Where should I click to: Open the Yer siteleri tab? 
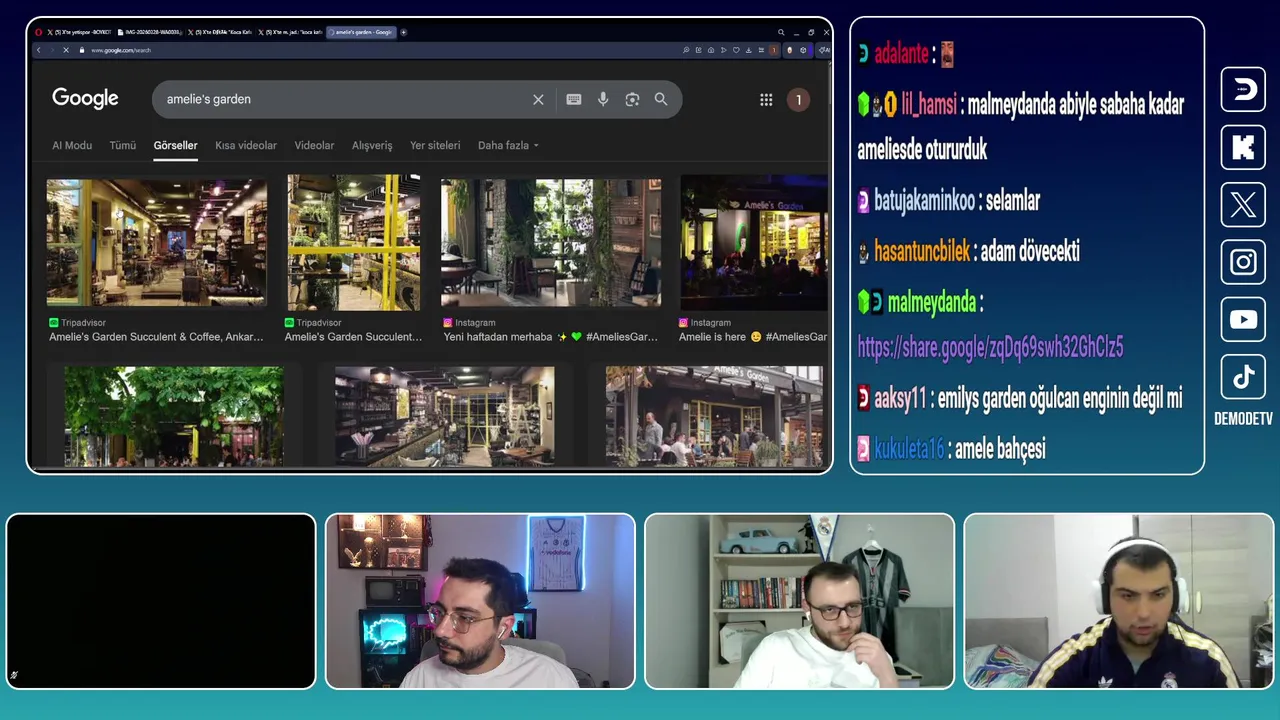[435, 145]
